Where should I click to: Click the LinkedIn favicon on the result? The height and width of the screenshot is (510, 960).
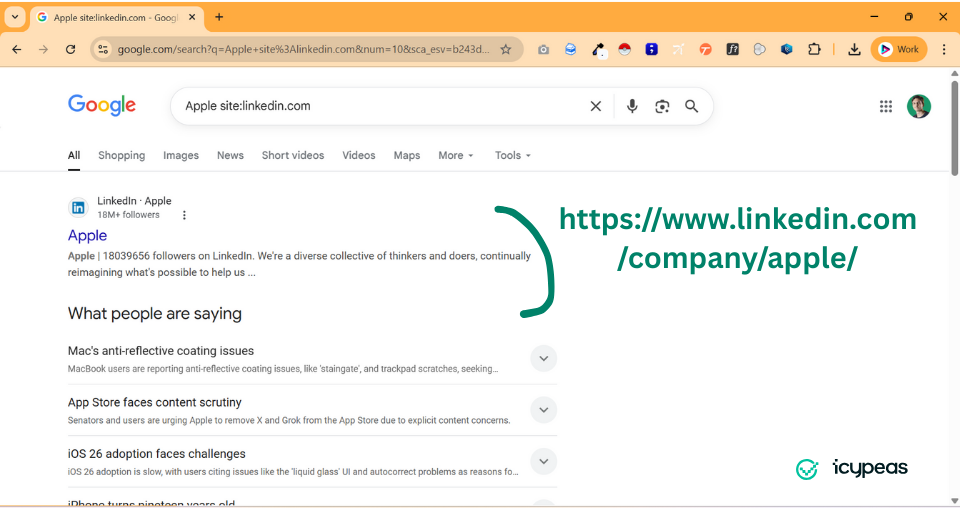click(x=78, y=208)
